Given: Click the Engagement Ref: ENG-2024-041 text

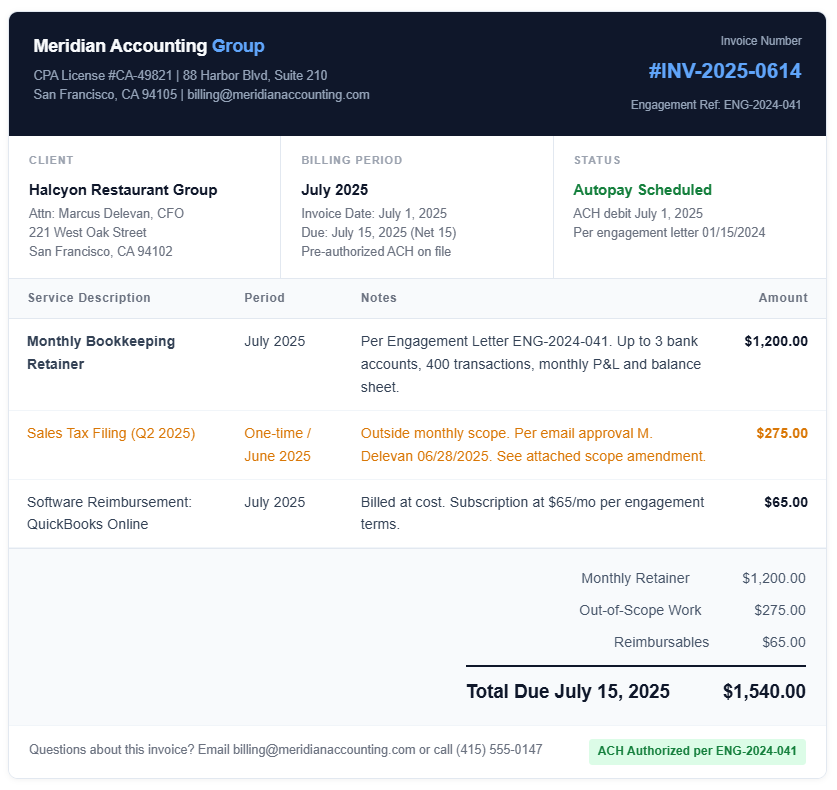Looking at the screenshot, I should coord(716,105).
